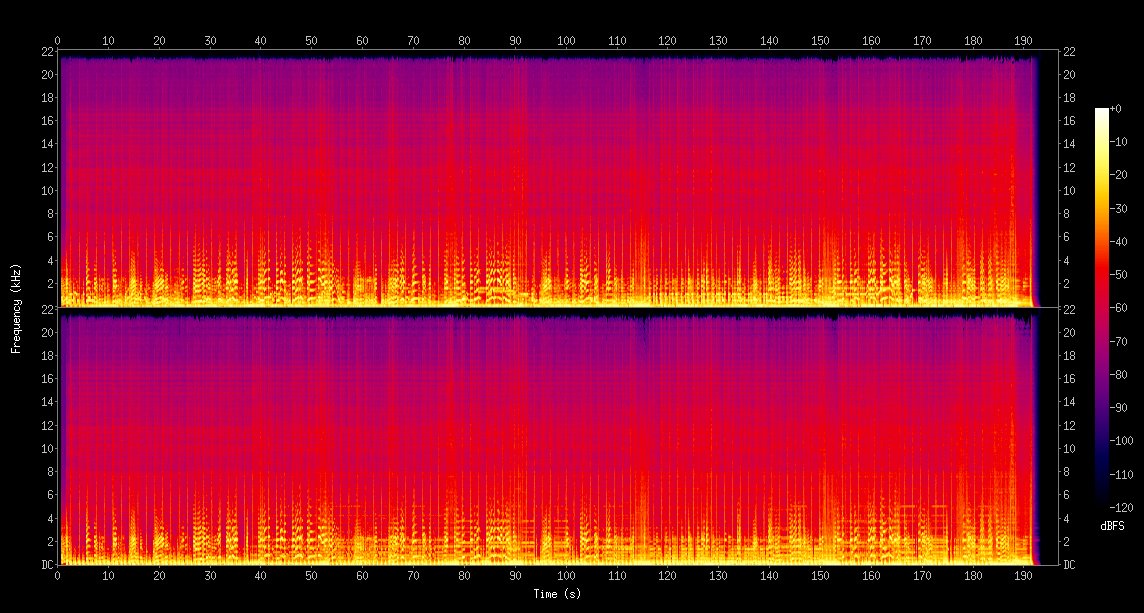
Task: Click the 10 kHz label on lower channel's right axis
Action: [x=1069, y=449]
